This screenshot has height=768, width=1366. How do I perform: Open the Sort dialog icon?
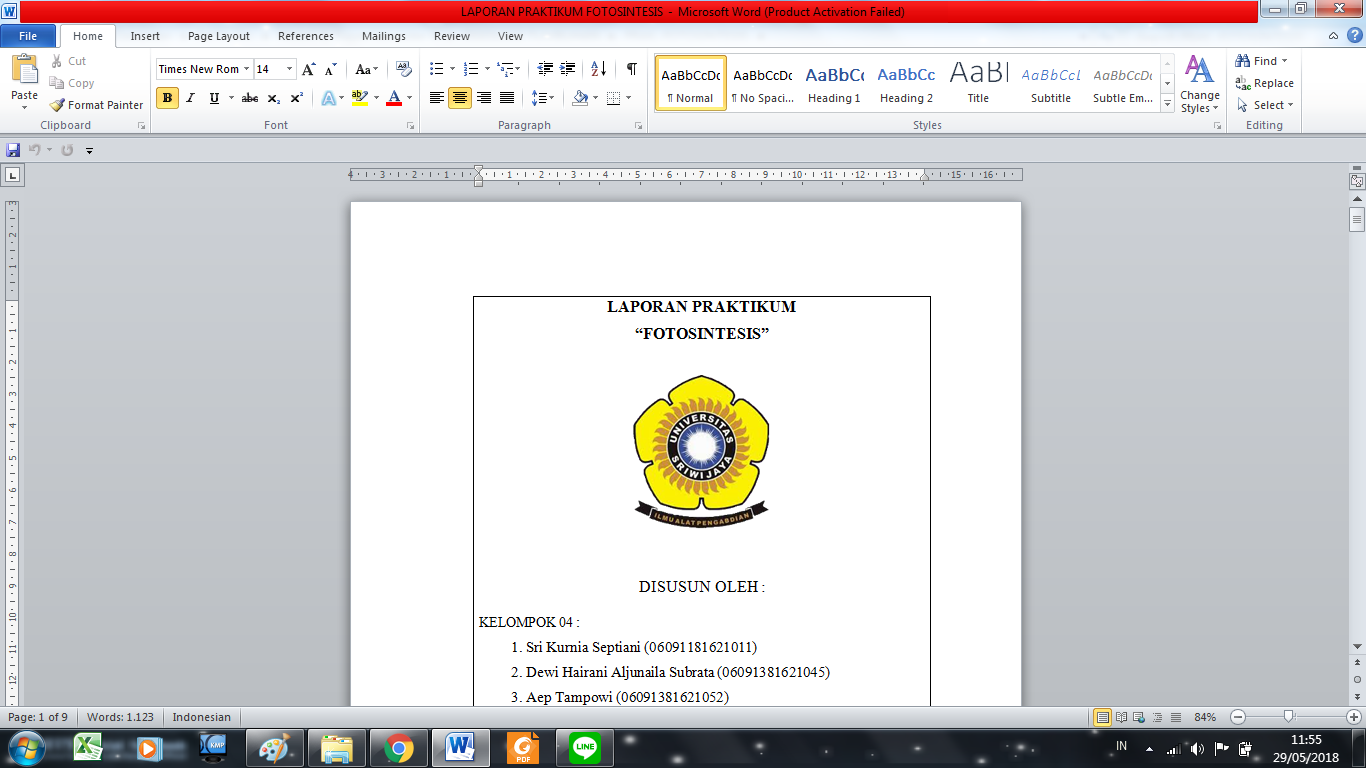(x=599, y=68)
